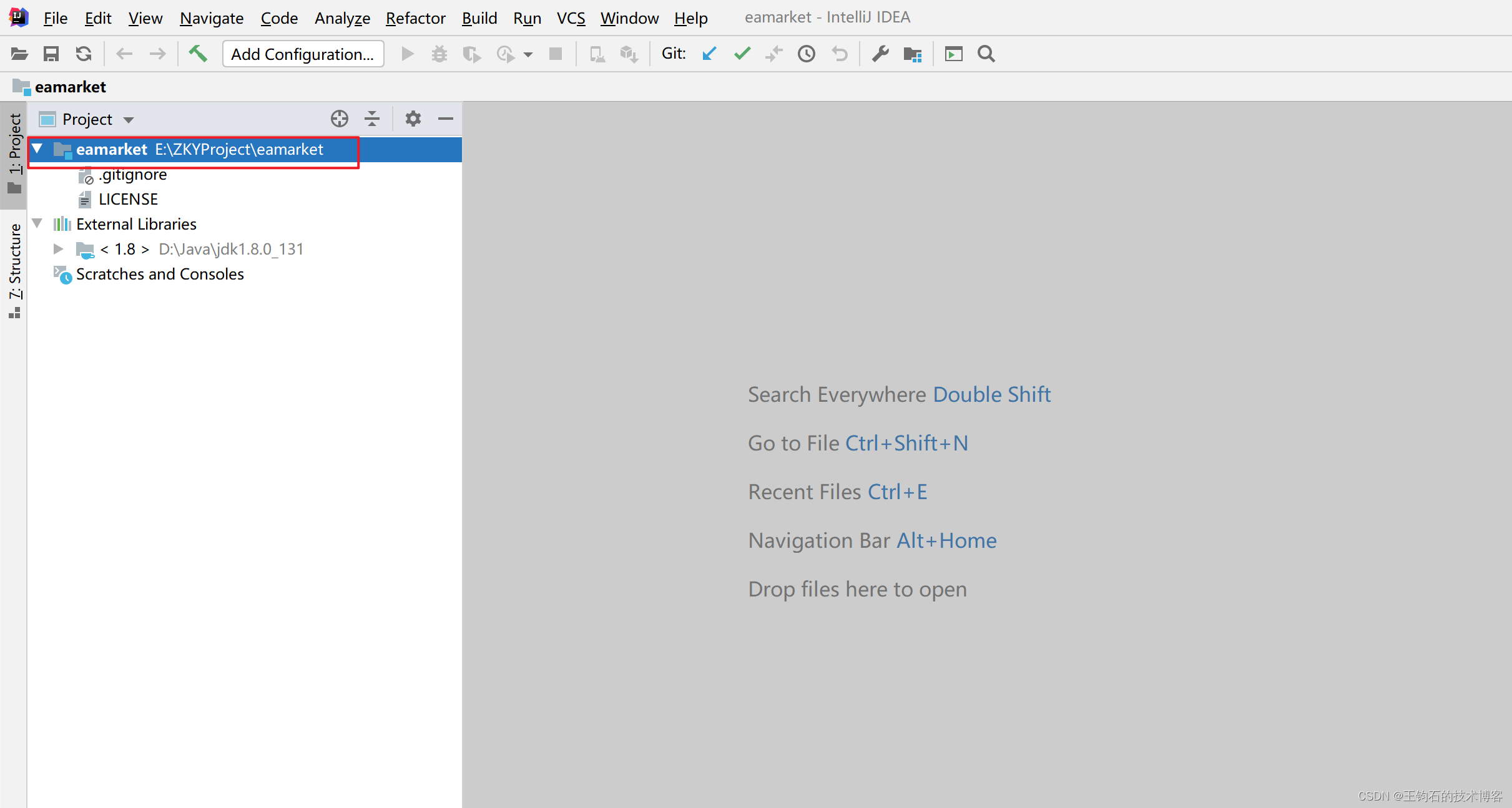Click the Git Update Project arrow

[x=709, y=54]
